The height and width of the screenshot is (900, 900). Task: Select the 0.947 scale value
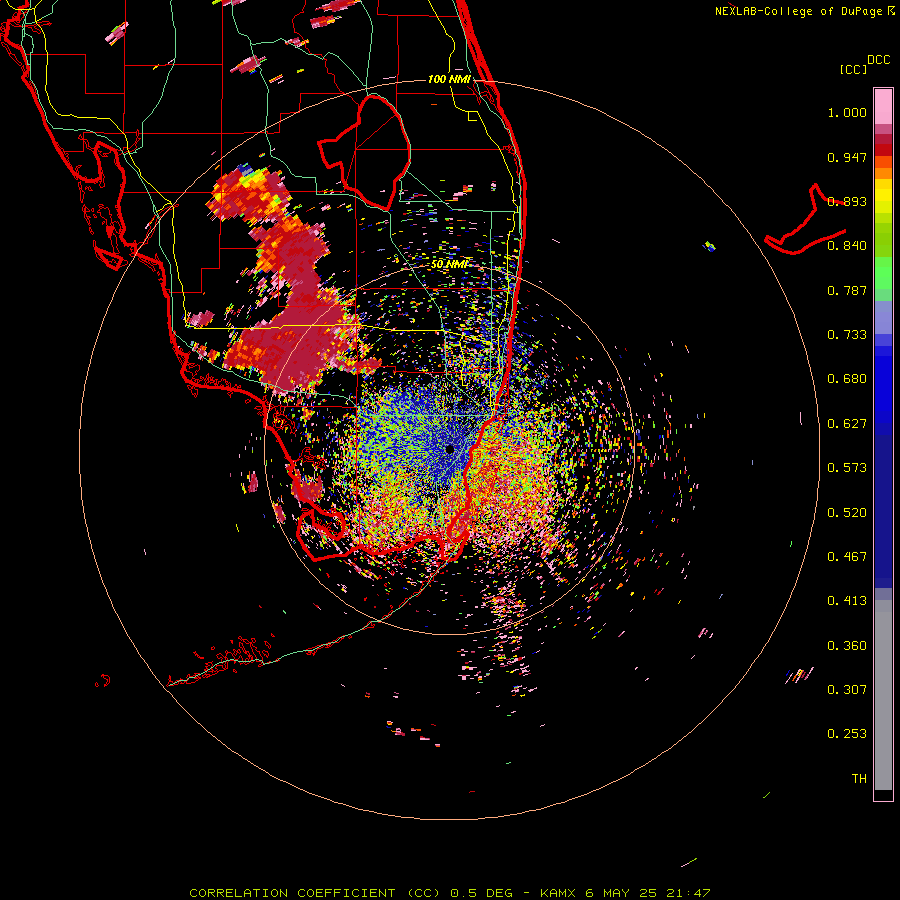click(x=847, y=157)
